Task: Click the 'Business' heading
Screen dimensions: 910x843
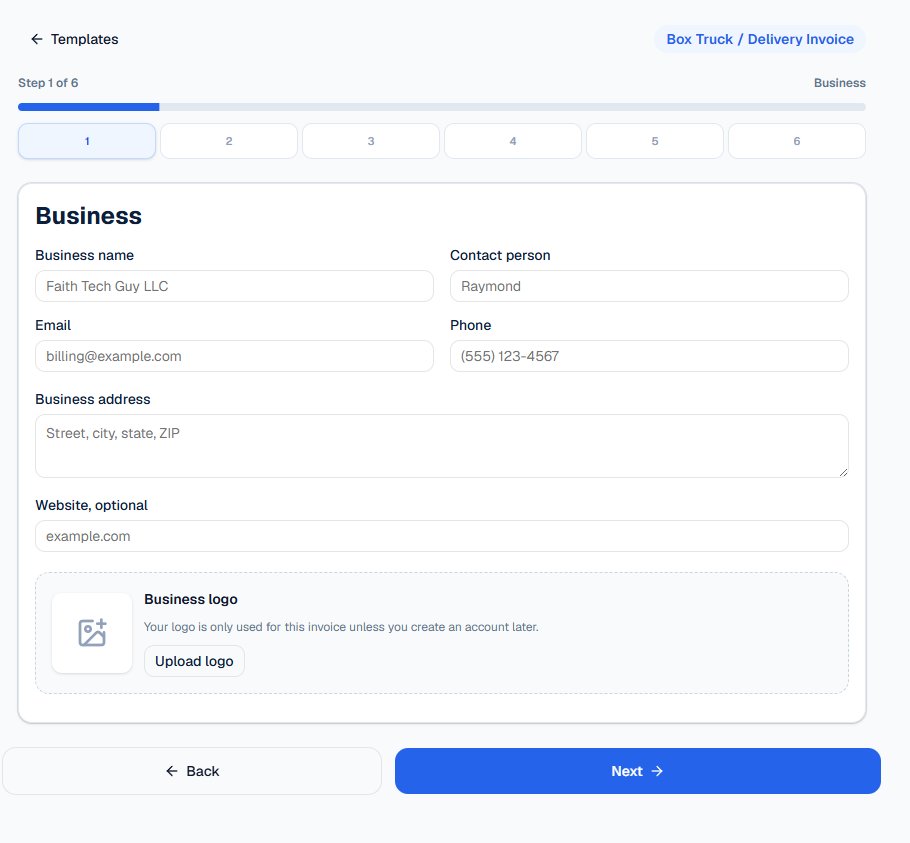Action: point(89,216)
